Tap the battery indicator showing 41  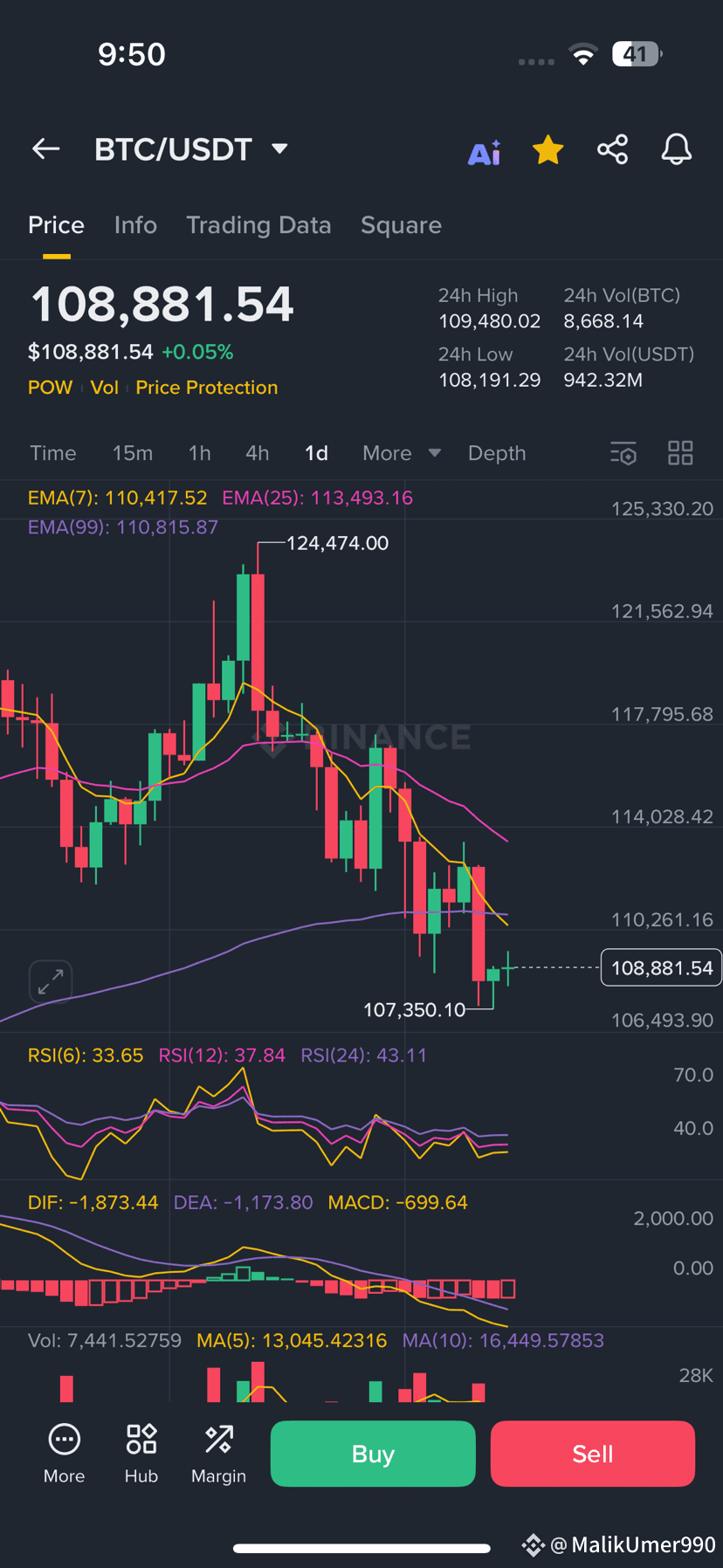click(x=637, y=54)
